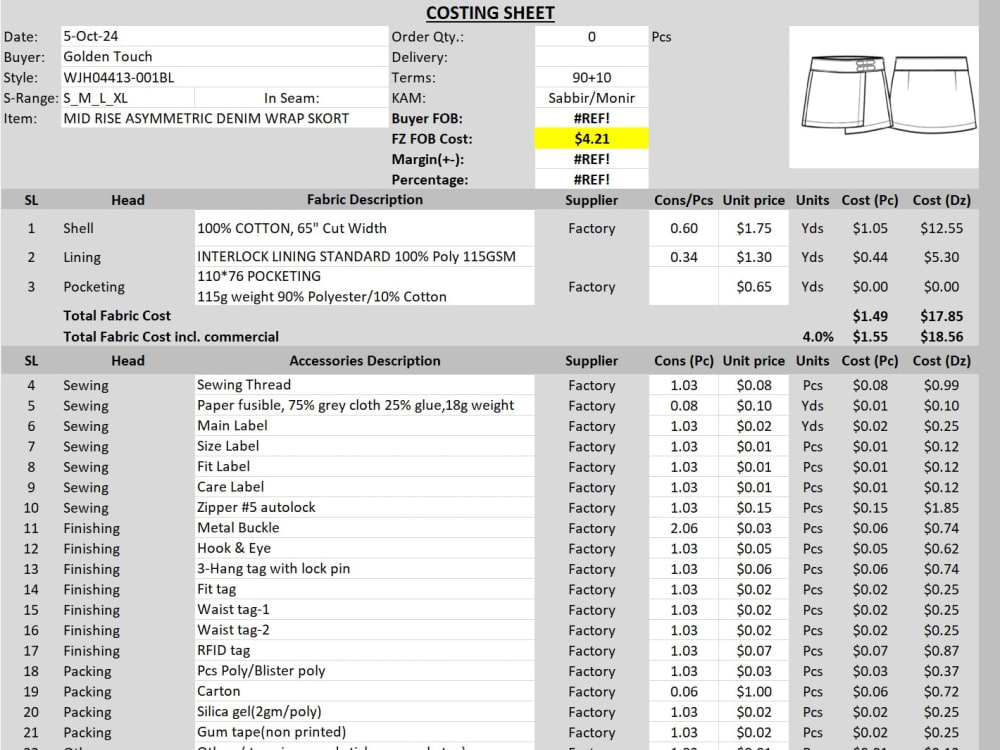Select the Date cell showing 5-Oct-24
The image size is (1000, 750).
tap(224, 36)
